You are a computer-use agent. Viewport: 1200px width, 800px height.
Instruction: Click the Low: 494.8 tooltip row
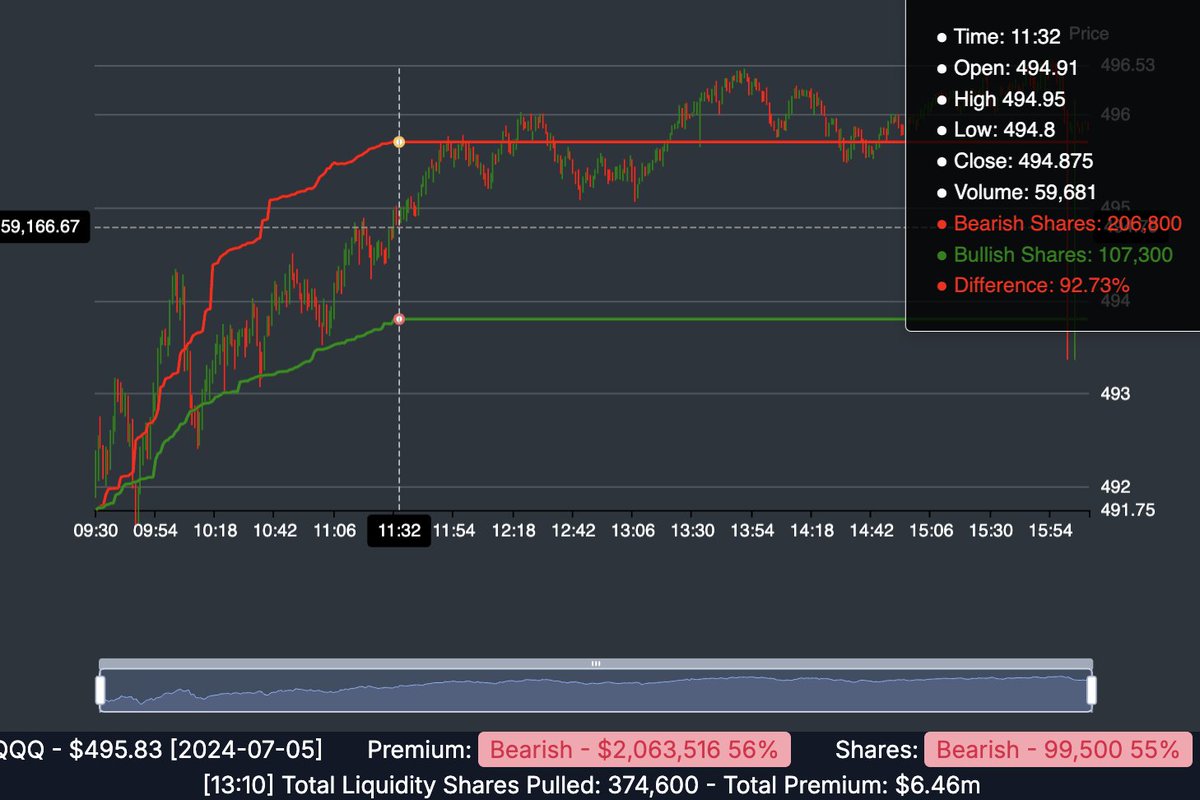pyautogui.click(x=995, y=130)
